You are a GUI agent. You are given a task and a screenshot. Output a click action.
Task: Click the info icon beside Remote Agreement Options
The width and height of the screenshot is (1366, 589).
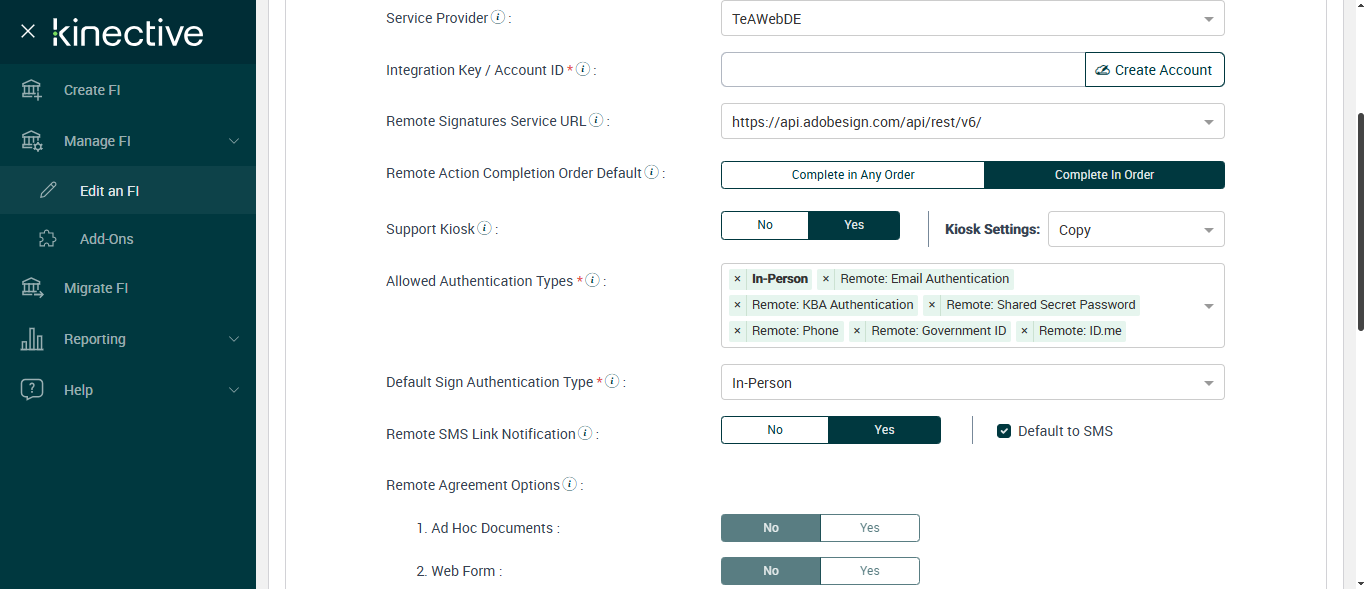point(569,485)
